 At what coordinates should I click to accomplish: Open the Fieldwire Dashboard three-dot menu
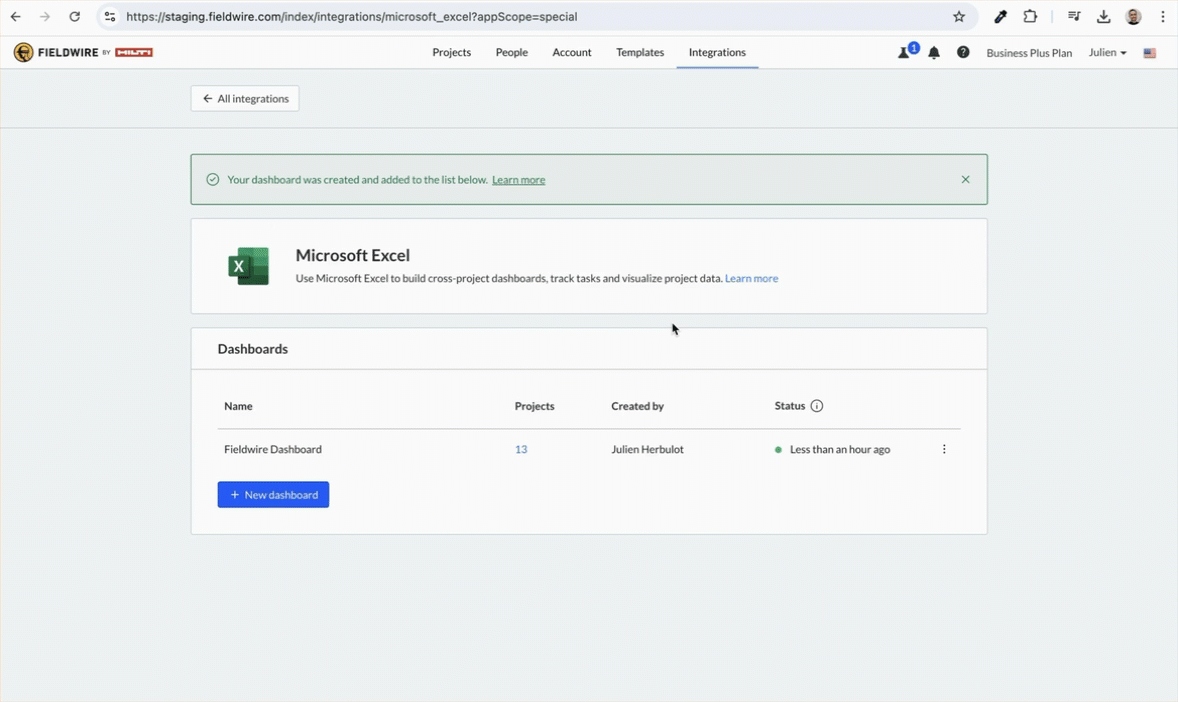pos(944,449)
